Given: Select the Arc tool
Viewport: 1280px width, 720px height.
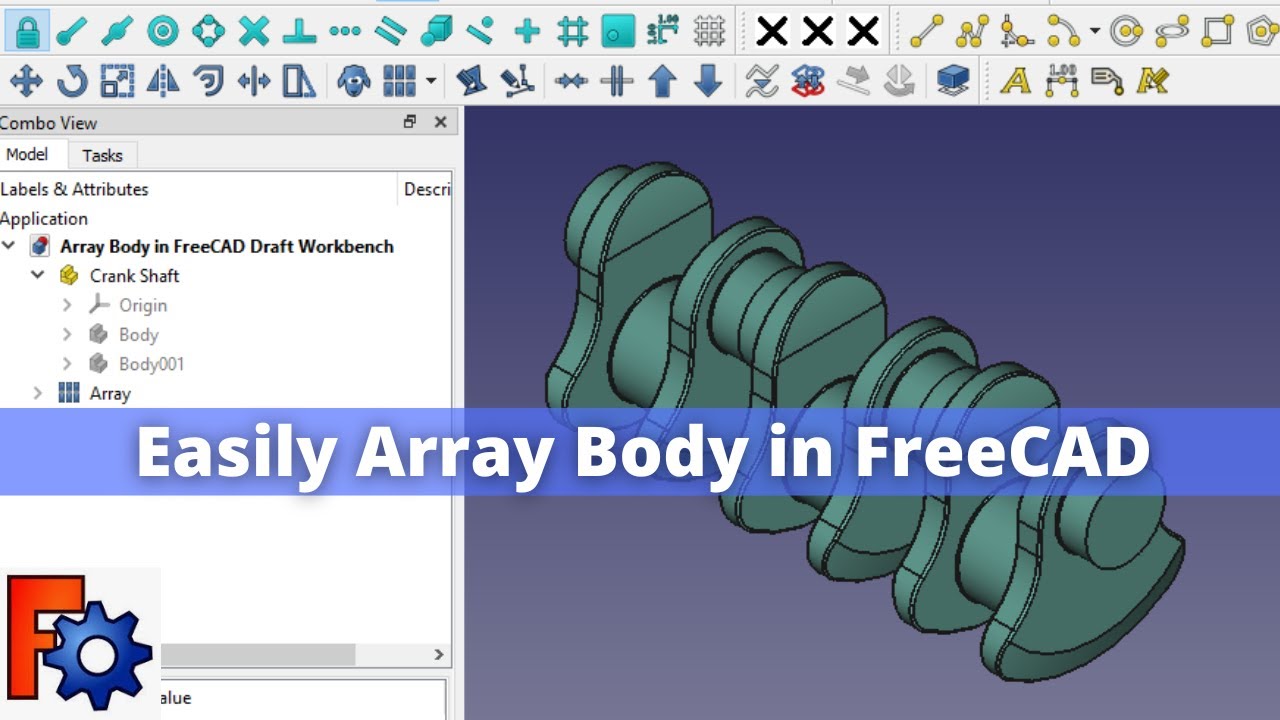Looking at the screenshot, I should pyautogui.click(x=1063, y=31).
